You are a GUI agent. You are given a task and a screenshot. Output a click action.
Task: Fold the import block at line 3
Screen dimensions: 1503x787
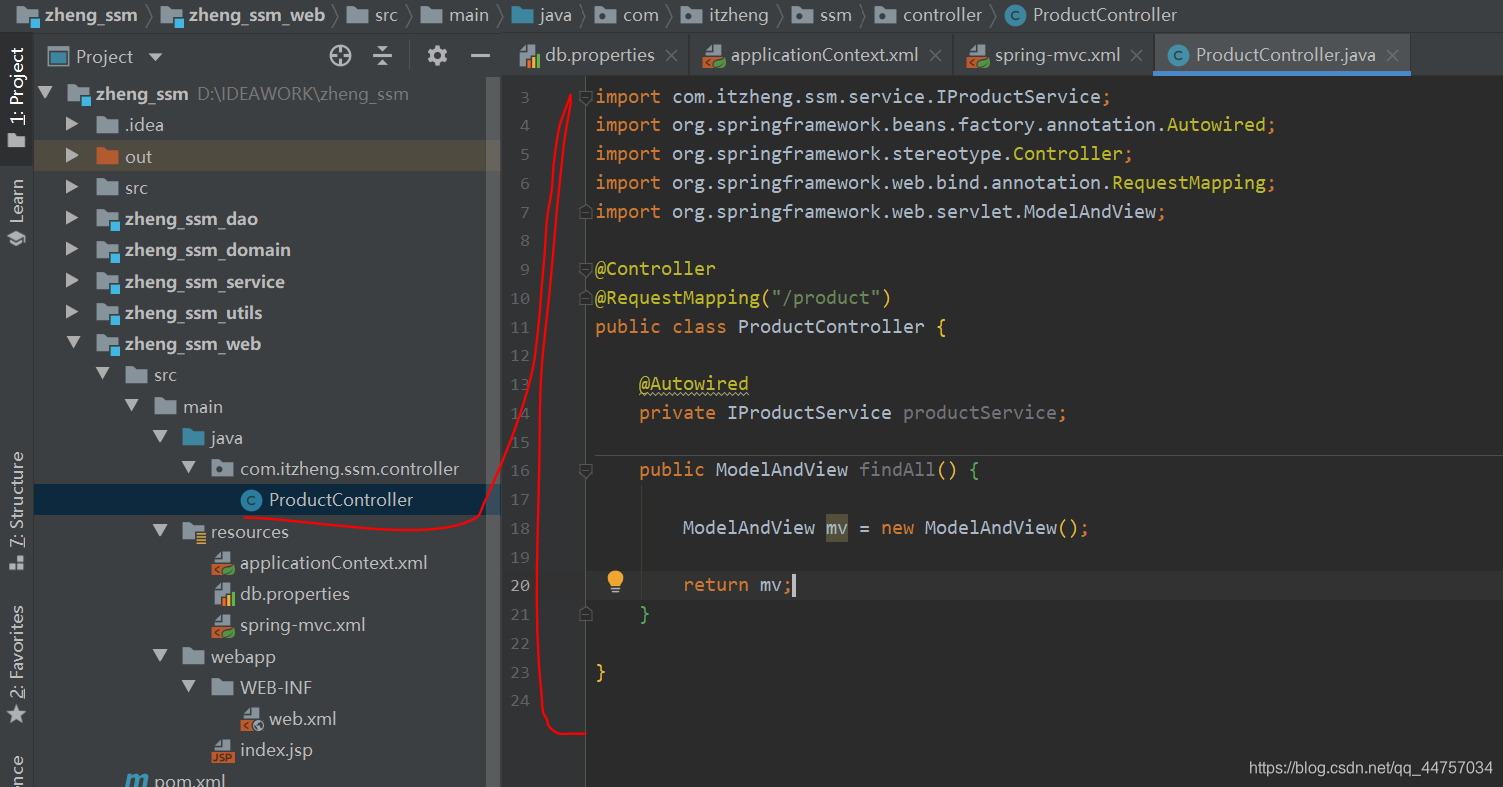[x=586, y=97]
